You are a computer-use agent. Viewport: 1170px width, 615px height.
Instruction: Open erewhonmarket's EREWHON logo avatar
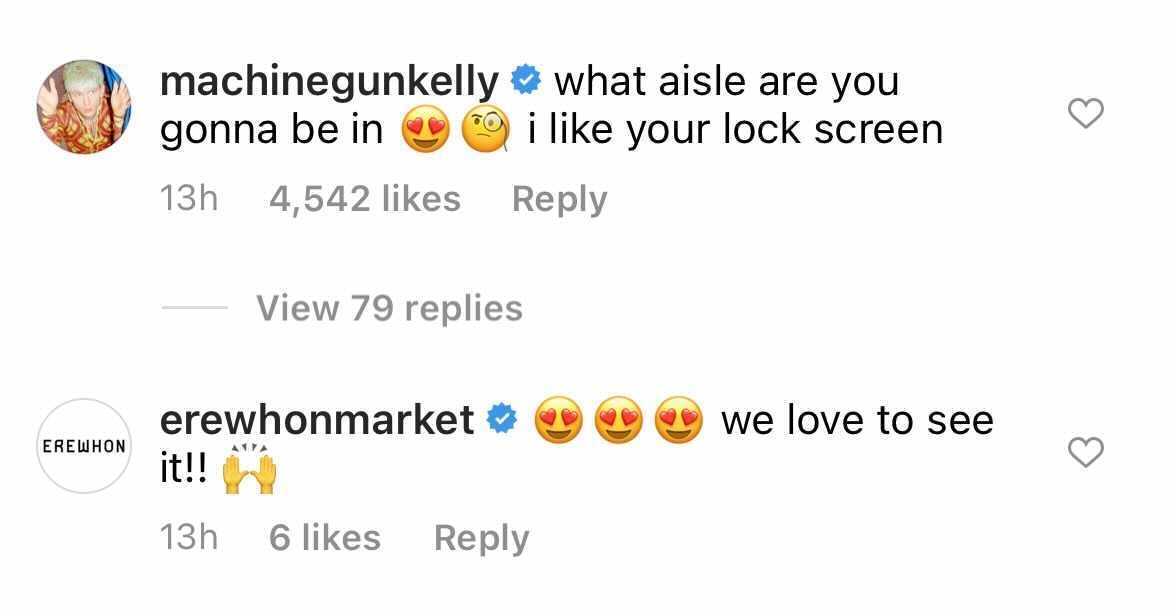[85, 446]
